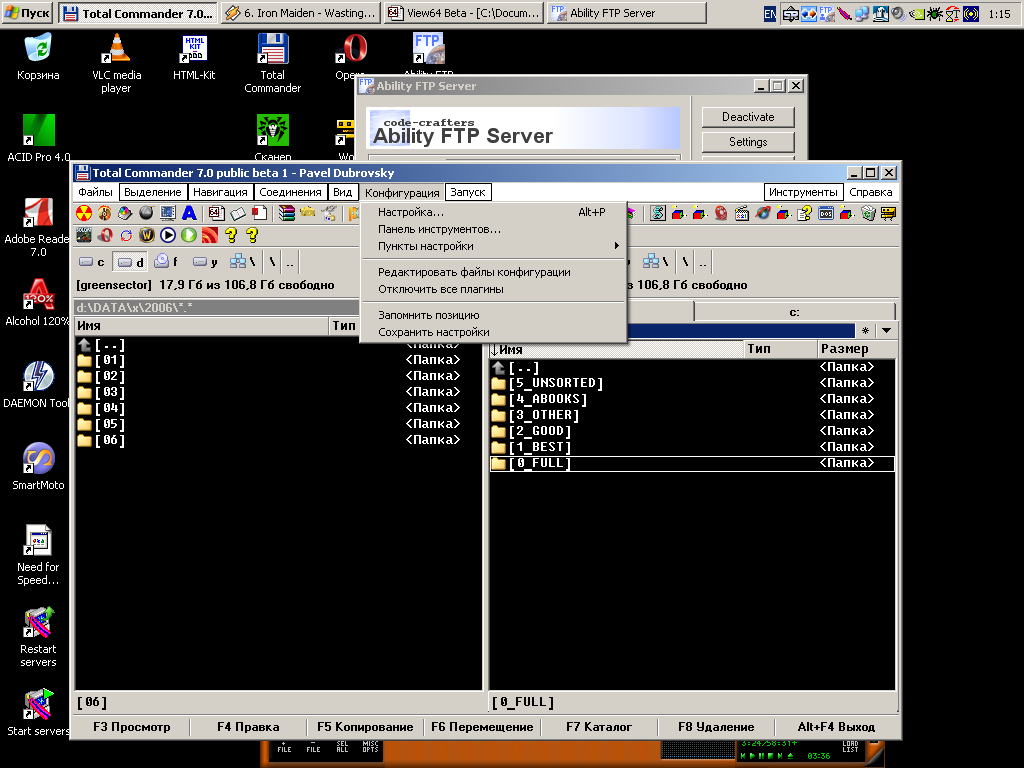The image size is (1024, 768).
Task: Select folder [03] in left panel
Action: click(278, 392)
